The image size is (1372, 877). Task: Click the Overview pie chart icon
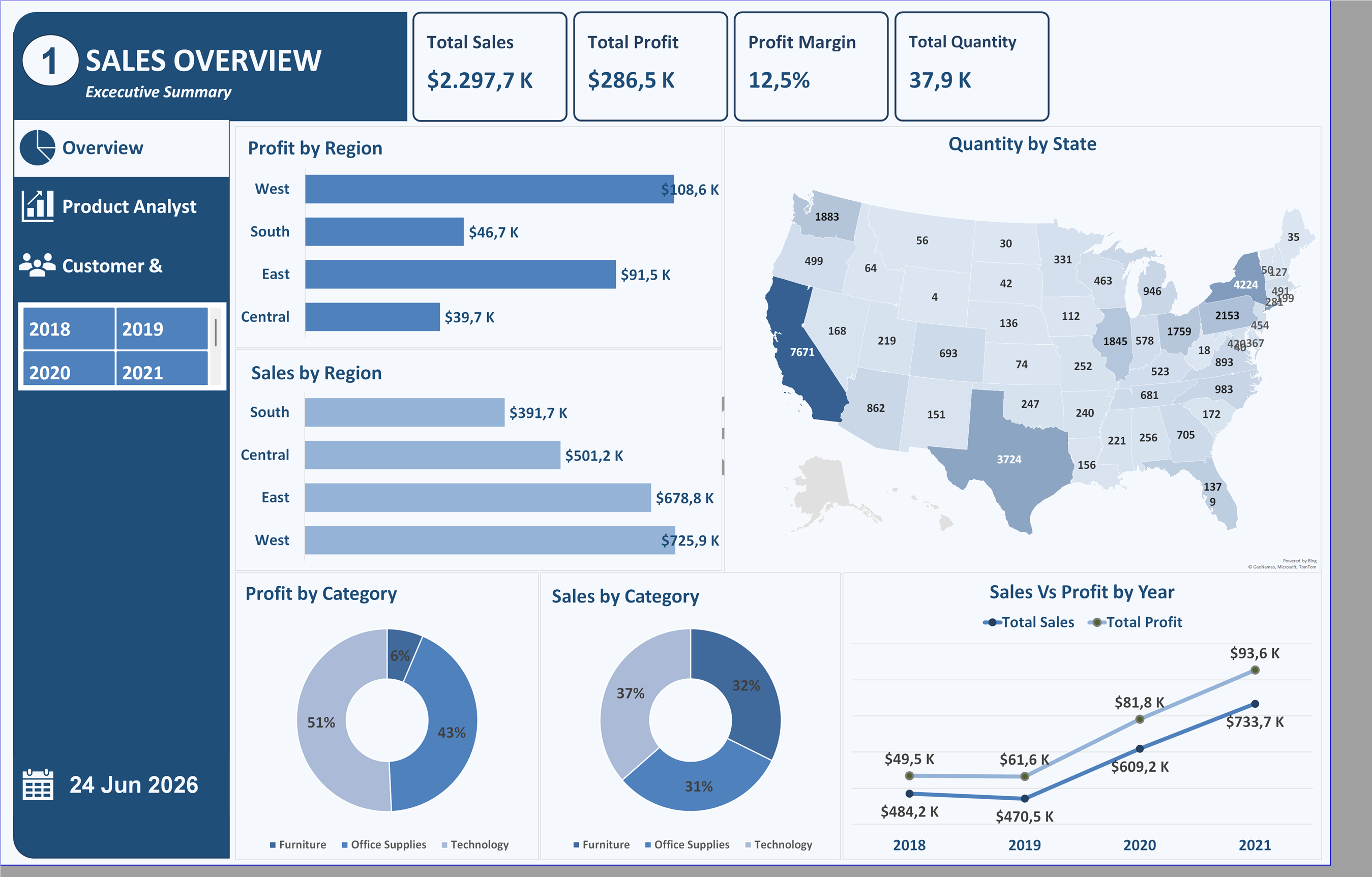tap(38, 147)
